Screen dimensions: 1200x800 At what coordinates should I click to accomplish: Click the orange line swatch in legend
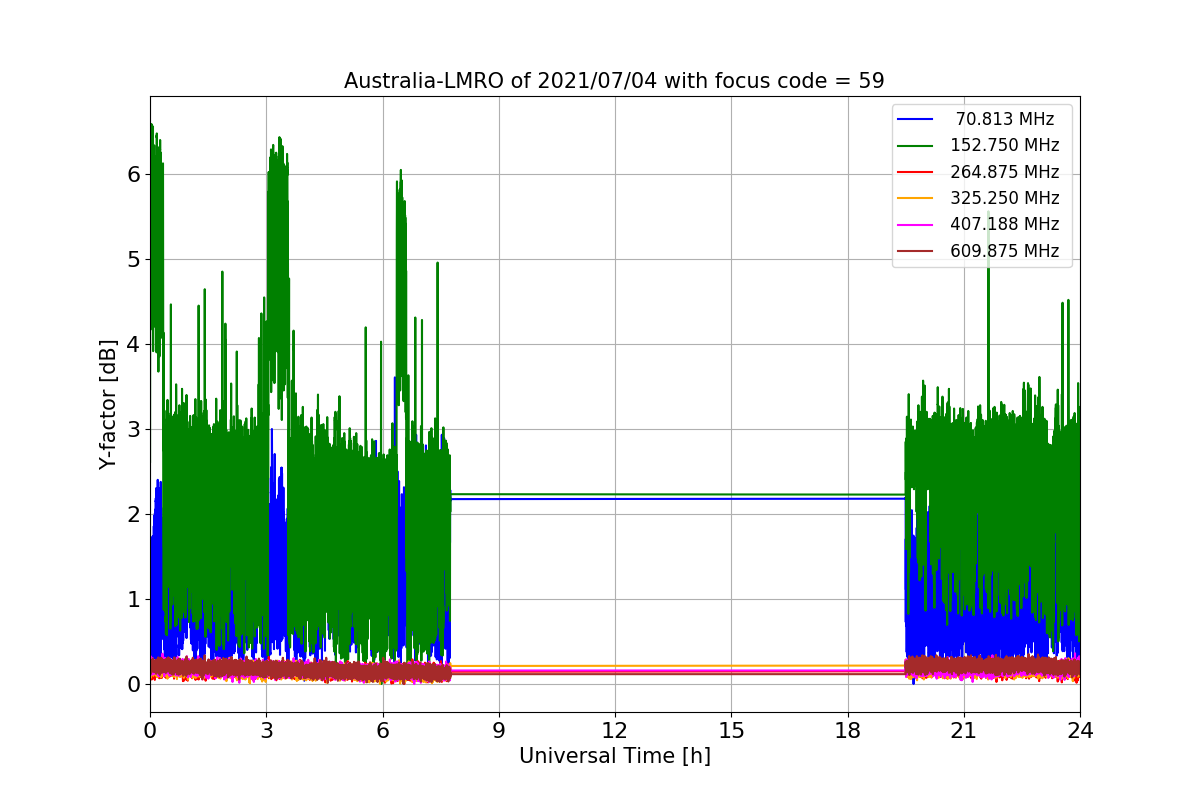[915, 199]
